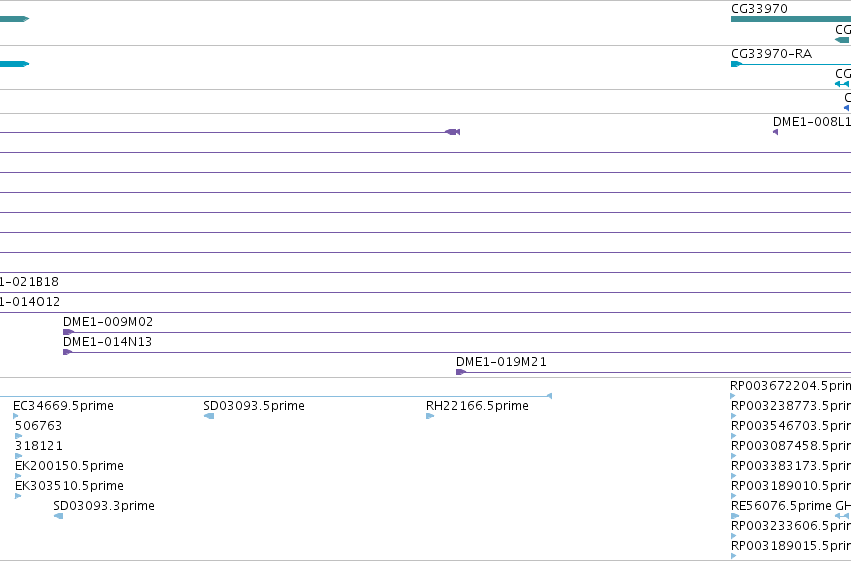Viewport: 851px width, 561px height.
Task: Click the light blue arrowhead ending the long EST line
Action: 549,396
